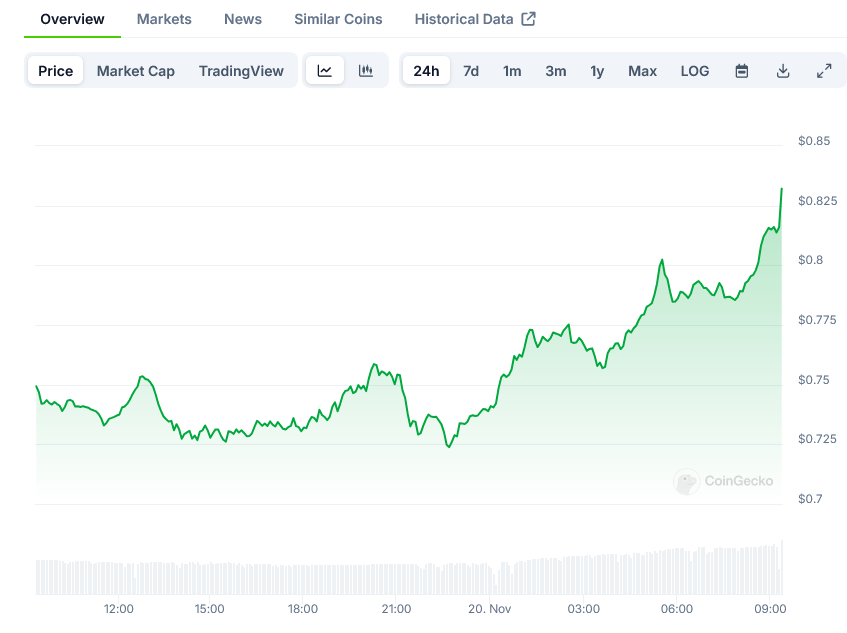Viewport: 847px width, 633px height.
Task: Expand chart to fullscreen
Action: tap(824, 71)
